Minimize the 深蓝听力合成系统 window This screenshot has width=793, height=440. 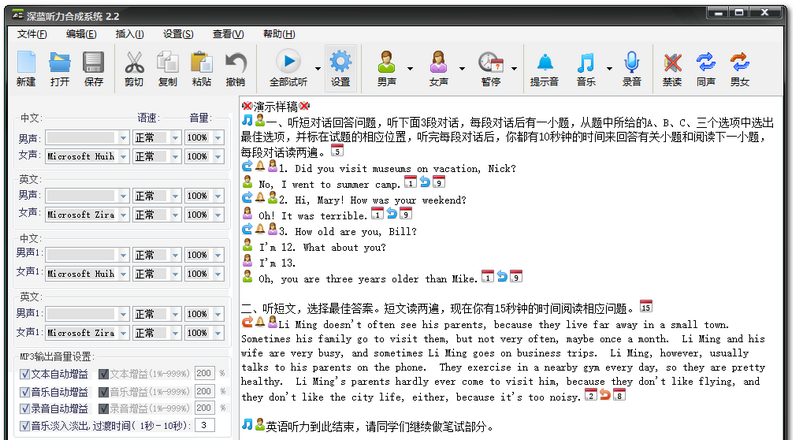719,13
